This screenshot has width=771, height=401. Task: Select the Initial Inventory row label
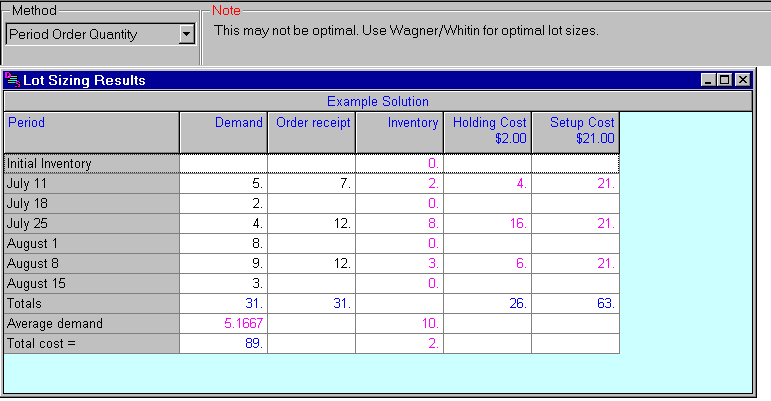tap(91, 163)
